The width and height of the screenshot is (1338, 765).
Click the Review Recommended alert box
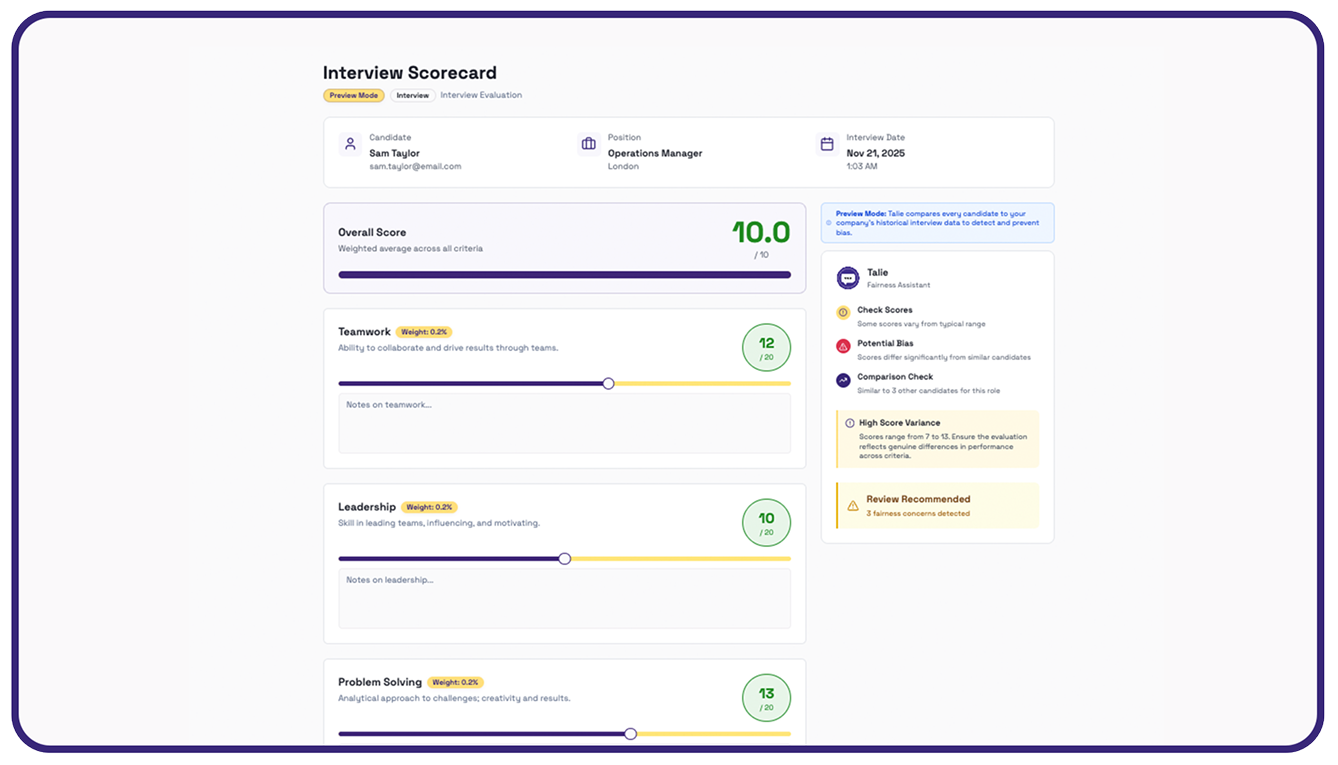[x=937, y=506]
